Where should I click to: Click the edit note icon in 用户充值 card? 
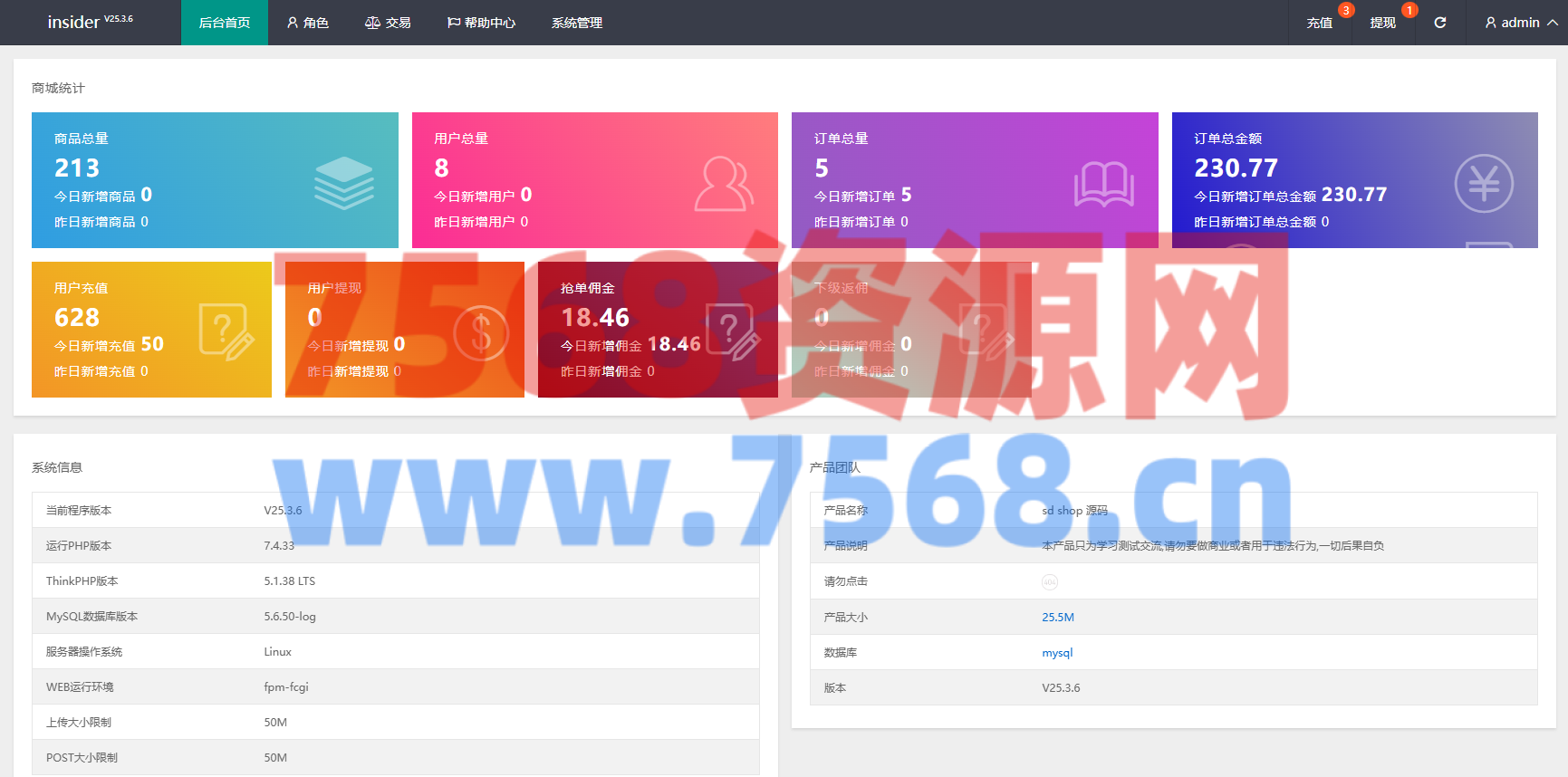click(226, 332)
